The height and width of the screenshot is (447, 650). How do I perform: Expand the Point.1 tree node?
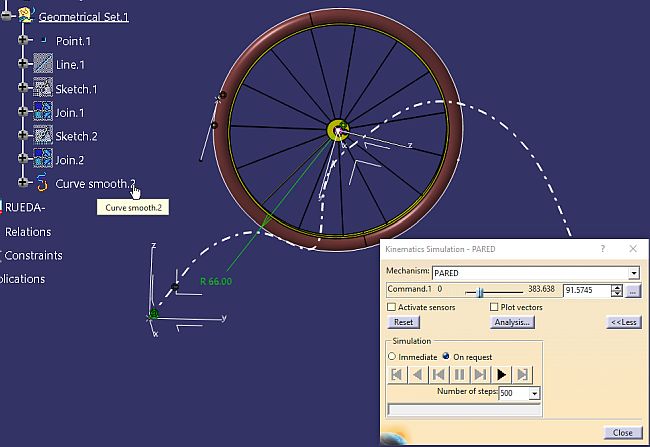click(x=23, y=40)
